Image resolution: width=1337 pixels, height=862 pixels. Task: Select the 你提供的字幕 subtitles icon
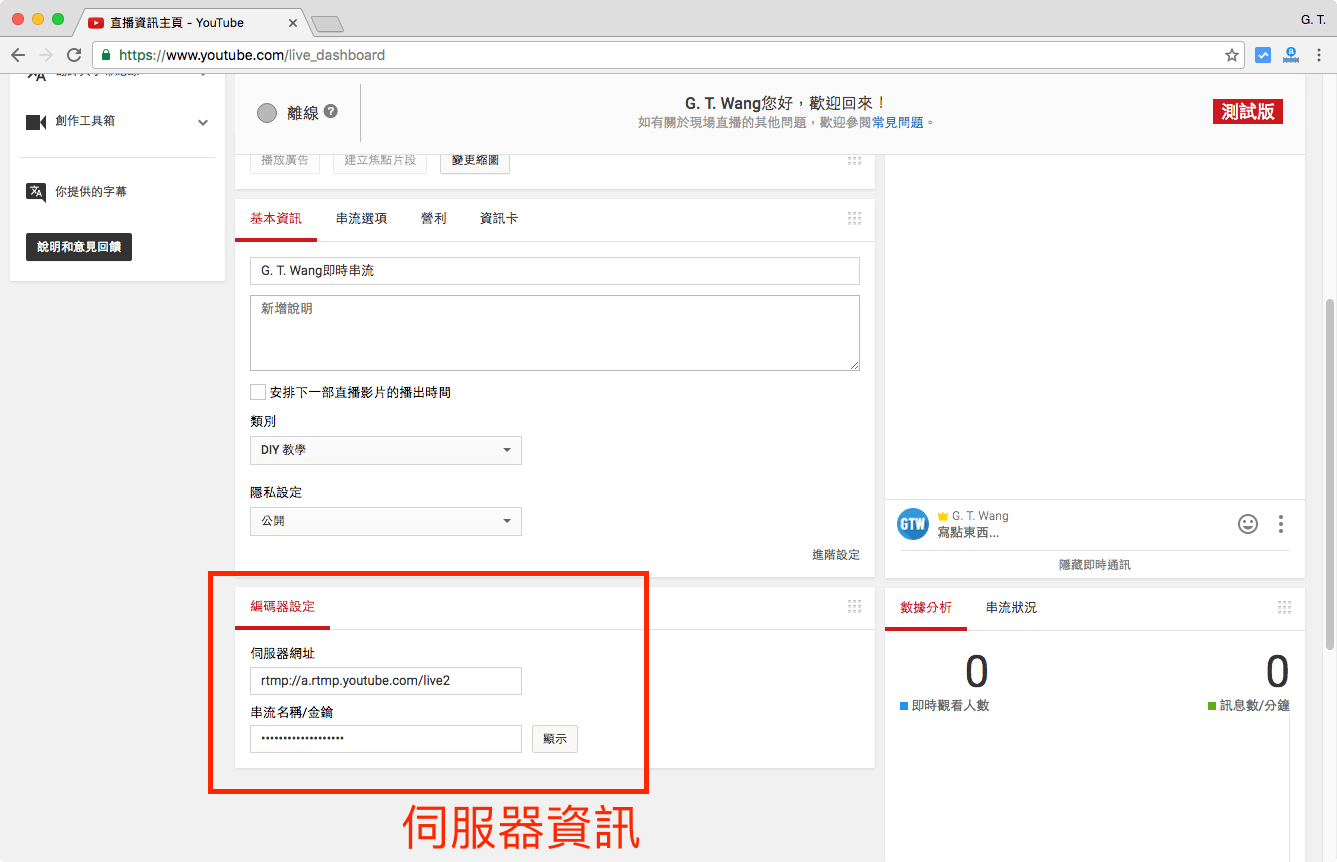click(x=36, y=190)
